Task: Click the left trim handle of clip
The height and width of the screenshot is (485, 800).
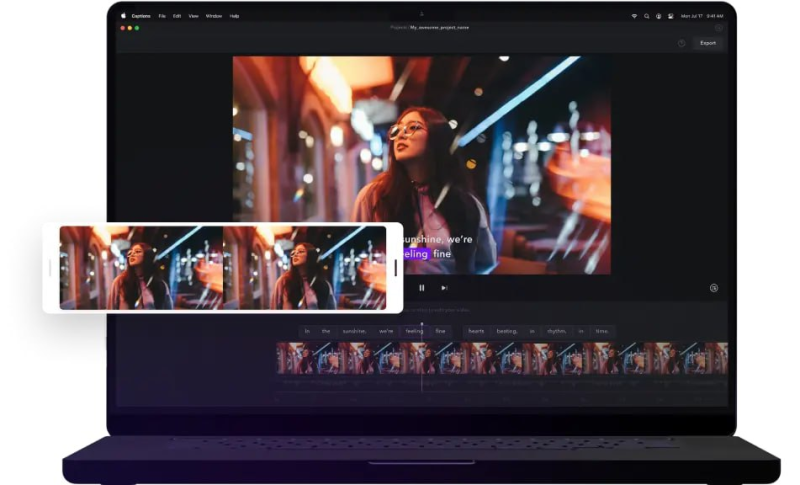Action: (50, 268)
